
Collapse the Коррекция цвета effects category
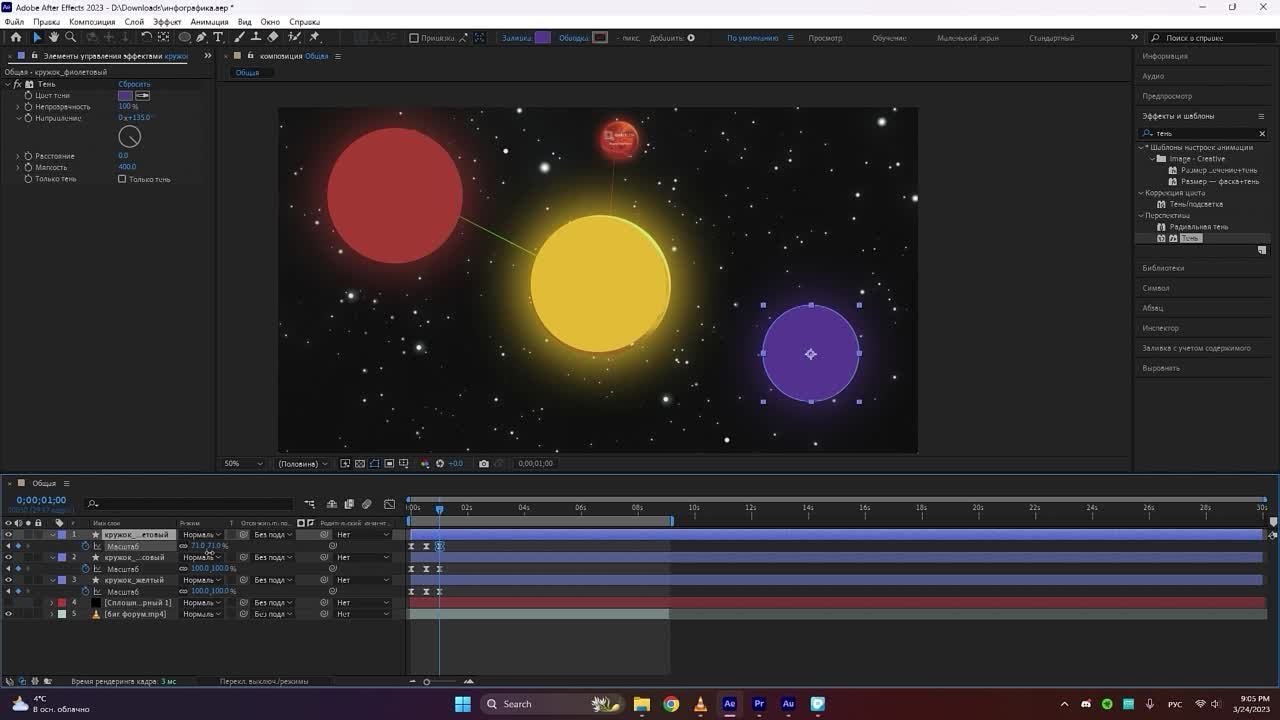[x=1141, y=193]
